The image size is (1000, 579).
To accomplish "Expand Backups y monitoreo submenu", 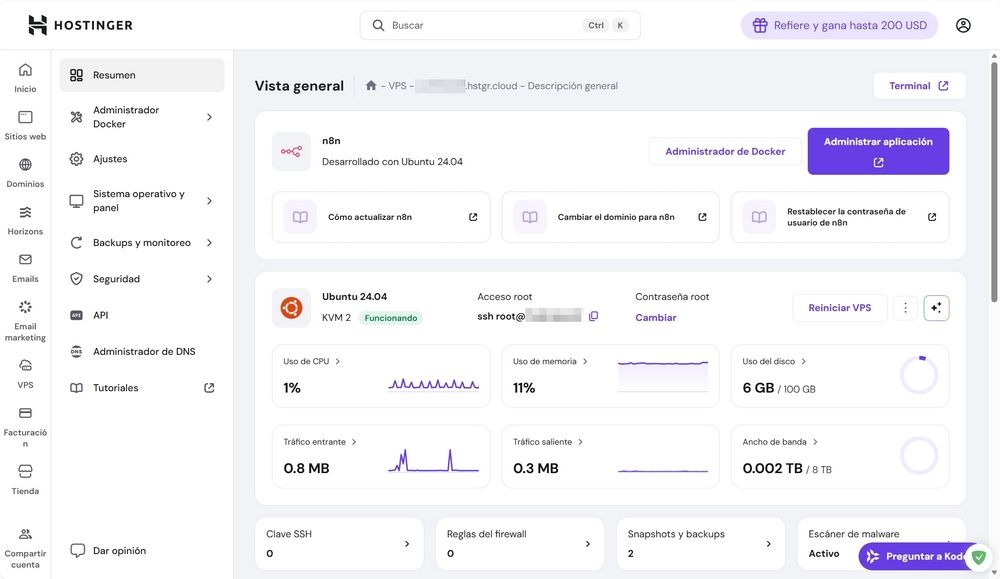I will coord(209,243).
